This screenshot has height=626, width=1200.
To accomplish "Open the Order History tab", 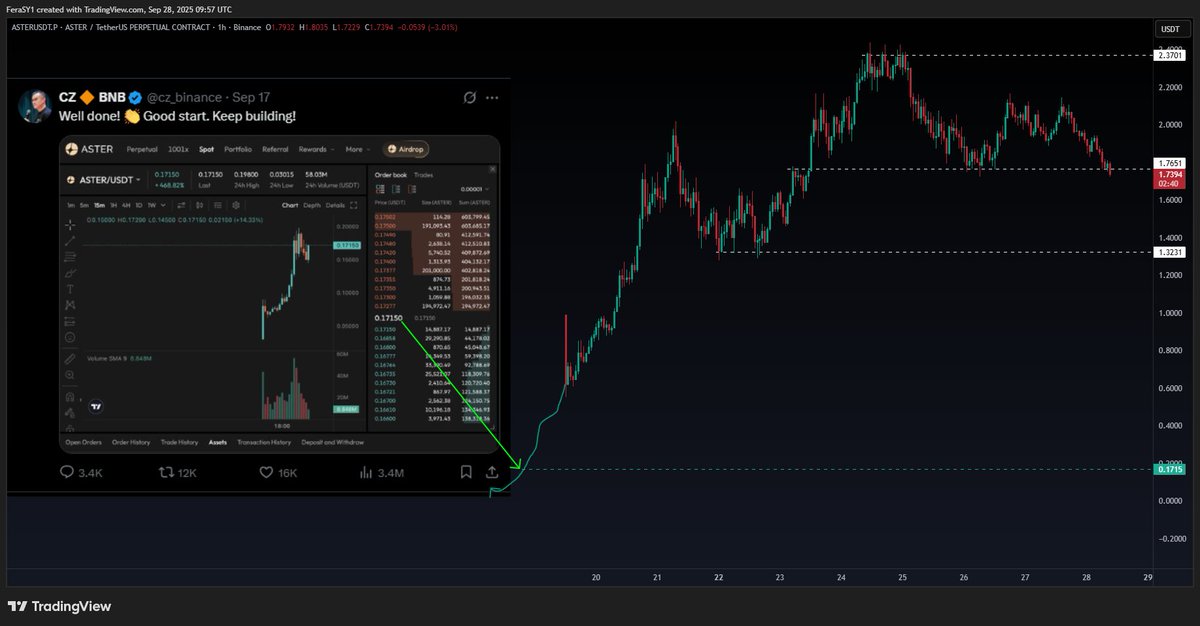I will (131, 442).
